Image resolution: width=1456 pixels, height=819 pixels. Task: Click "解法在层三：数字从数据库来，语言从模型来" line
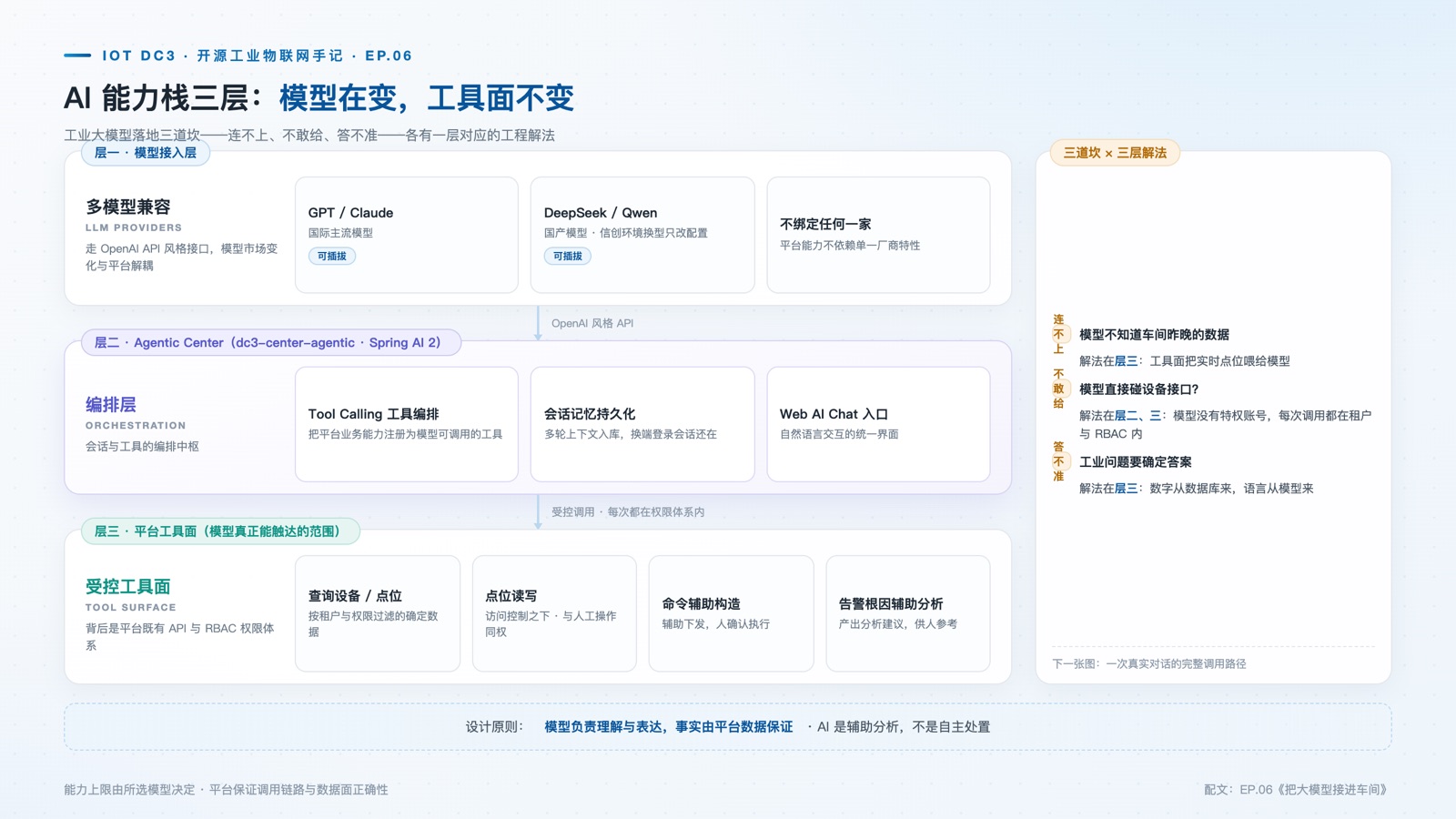1197,489
